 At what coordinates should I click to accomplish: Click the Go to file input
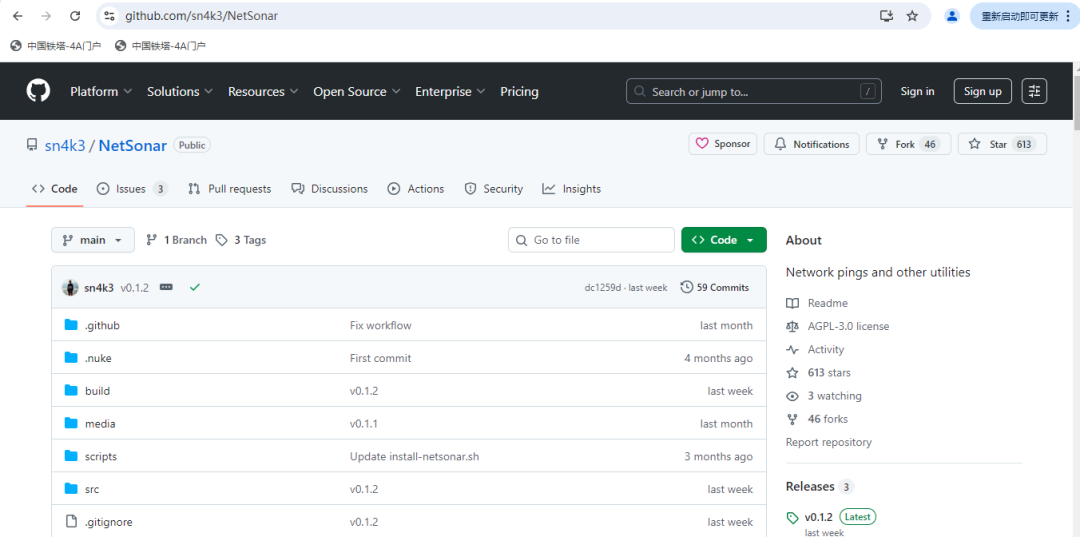[x=592, y=240]
